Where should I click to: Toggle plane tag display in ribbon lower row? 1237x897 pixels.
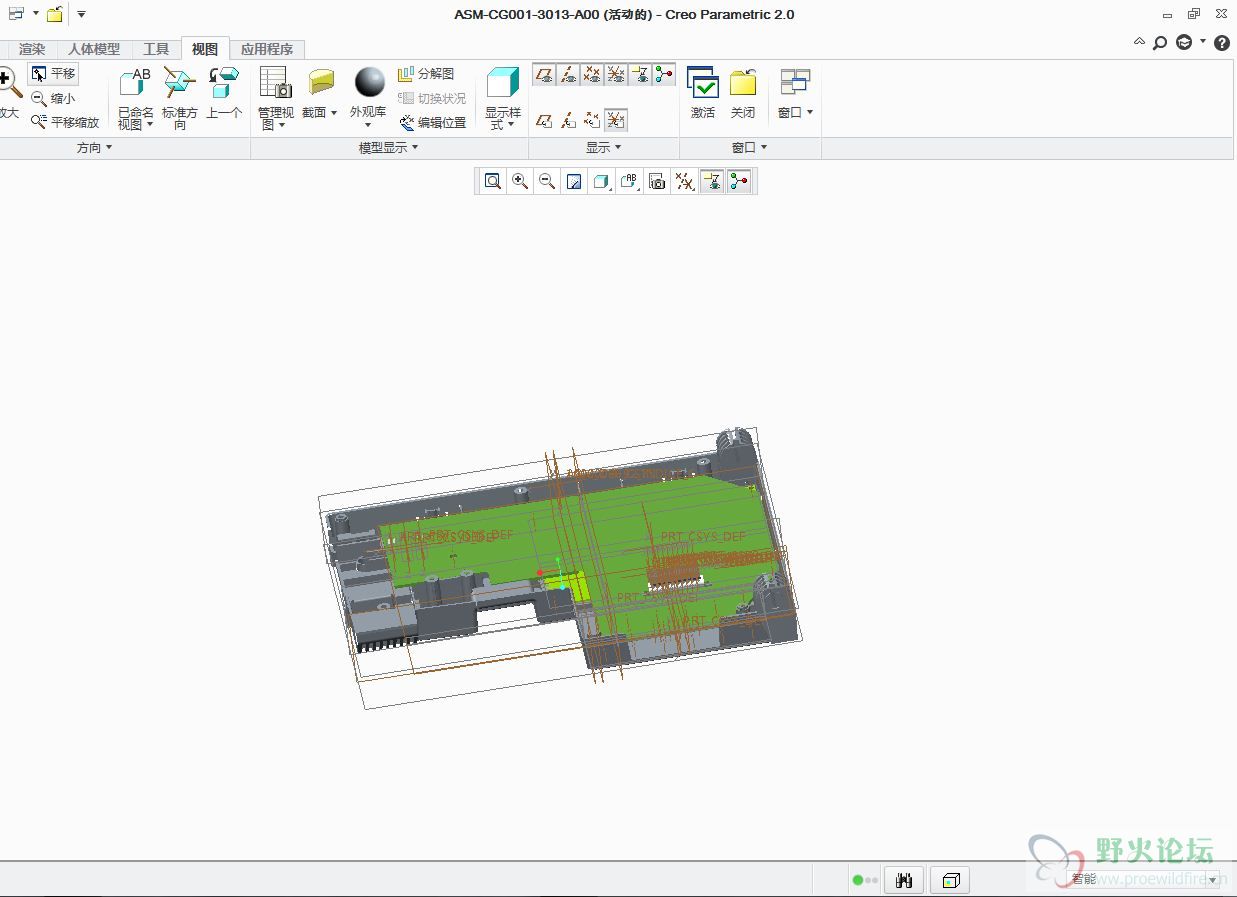[x=544, y=120]
